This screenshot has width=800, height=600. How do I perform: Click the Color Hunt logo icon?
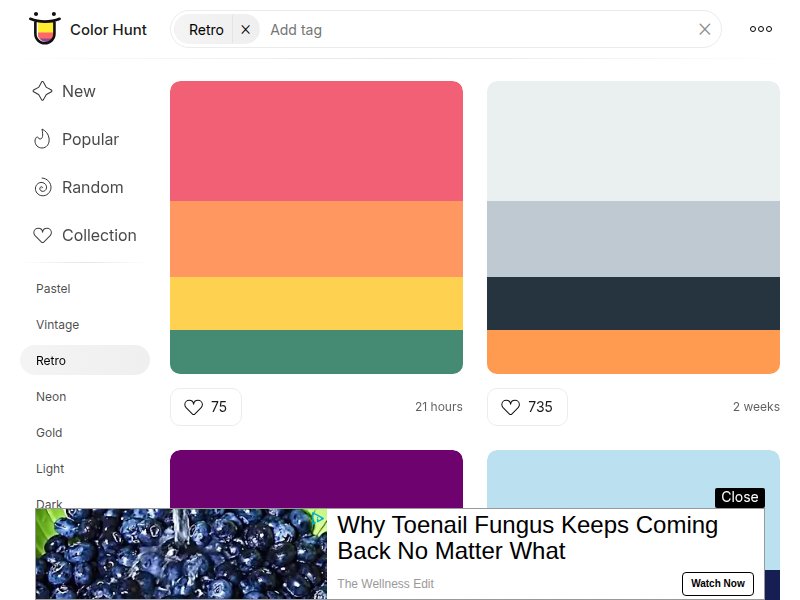42,29
